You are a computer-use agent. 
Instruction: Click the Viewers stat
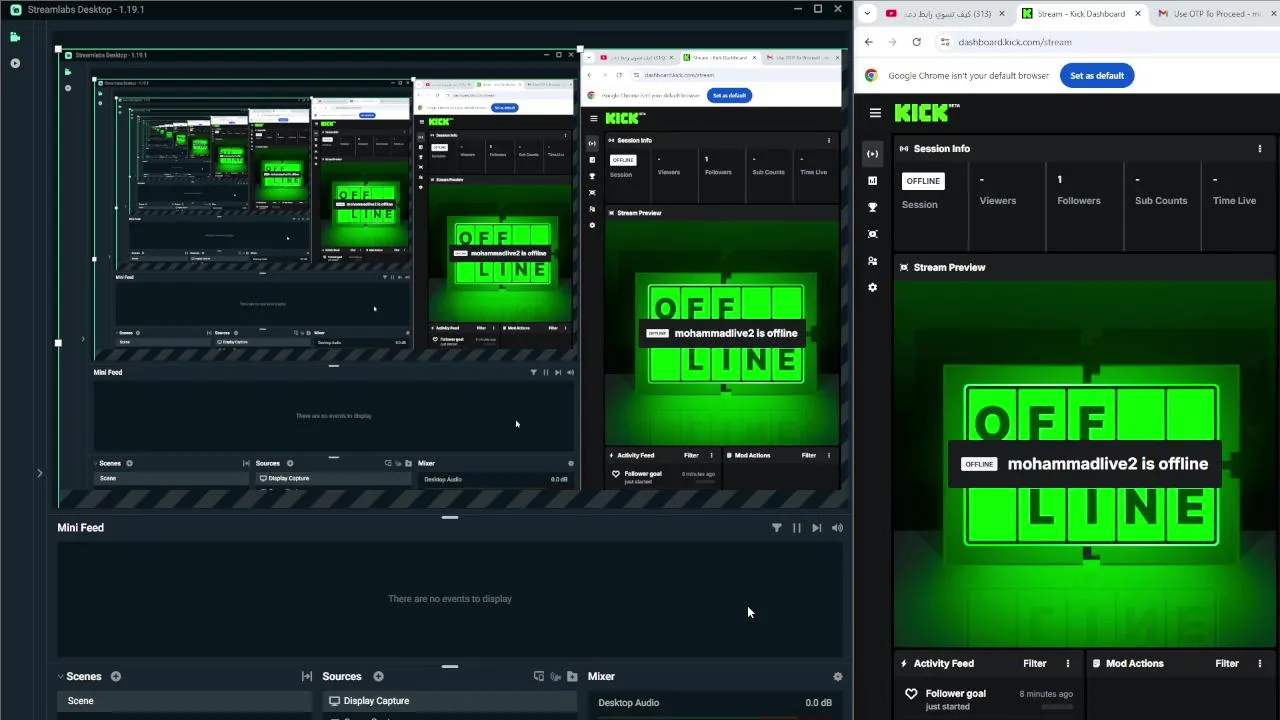point(998,191)
